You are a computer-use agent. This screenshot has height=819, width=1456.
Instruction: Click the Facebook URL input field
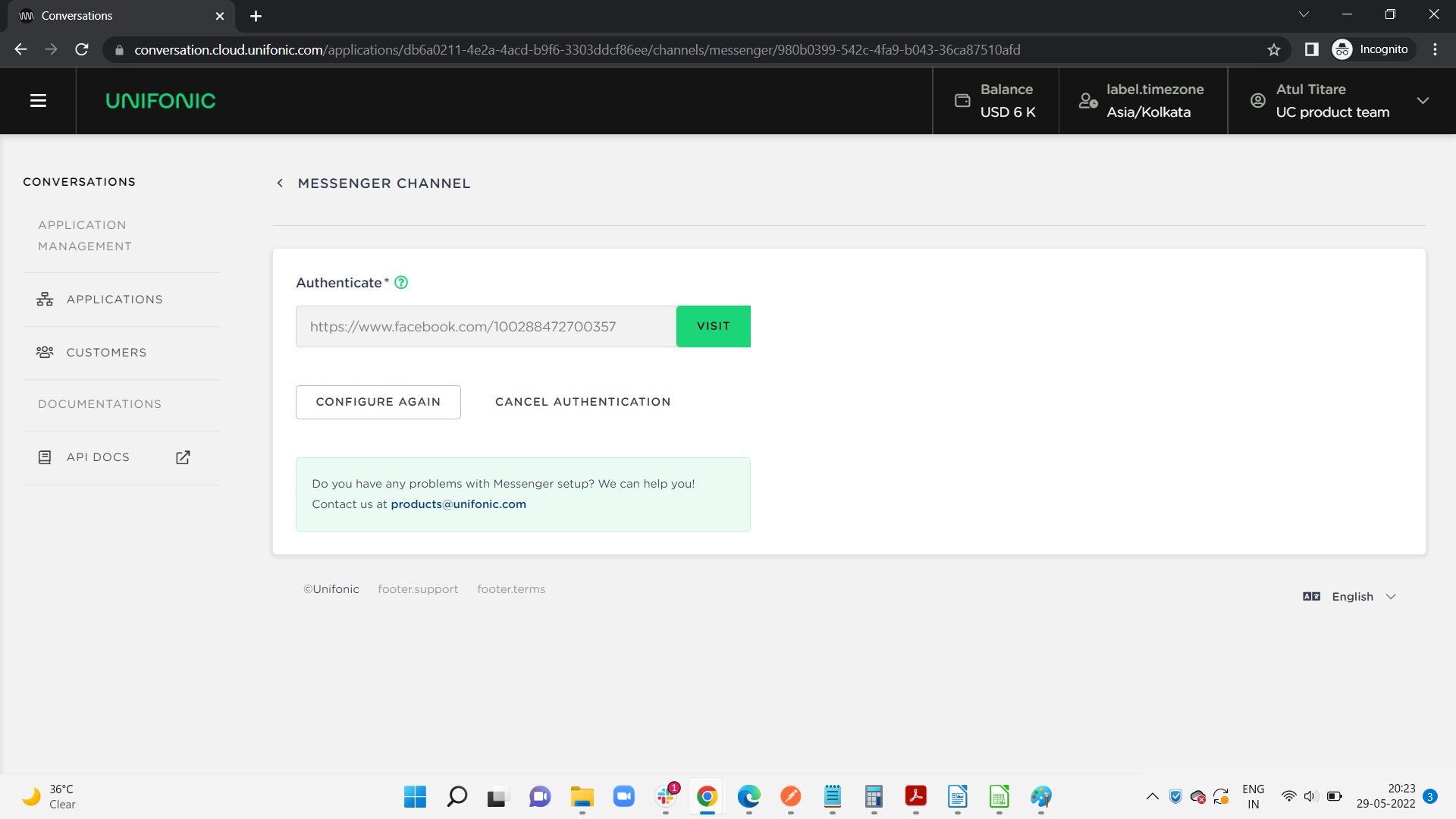485,327
